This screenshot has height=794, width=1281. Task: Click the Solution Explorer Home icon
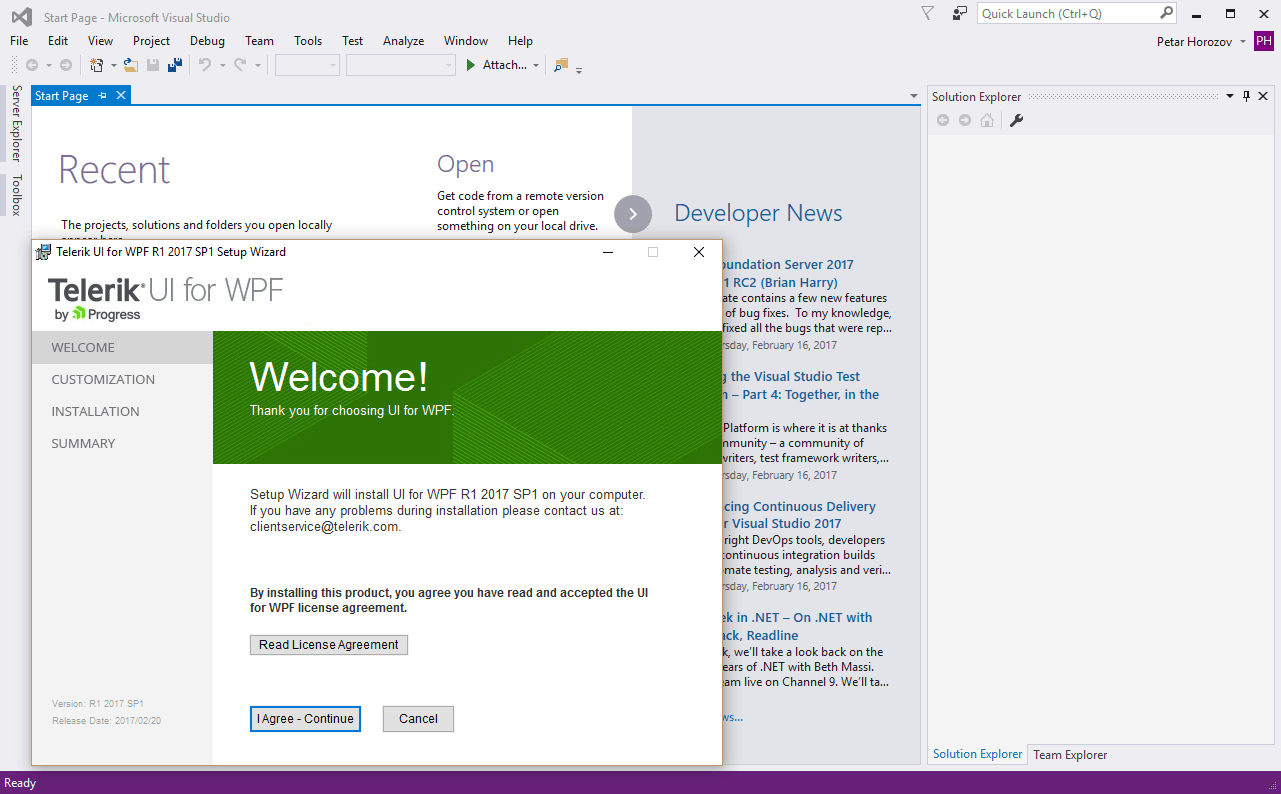tap(987, 120)
